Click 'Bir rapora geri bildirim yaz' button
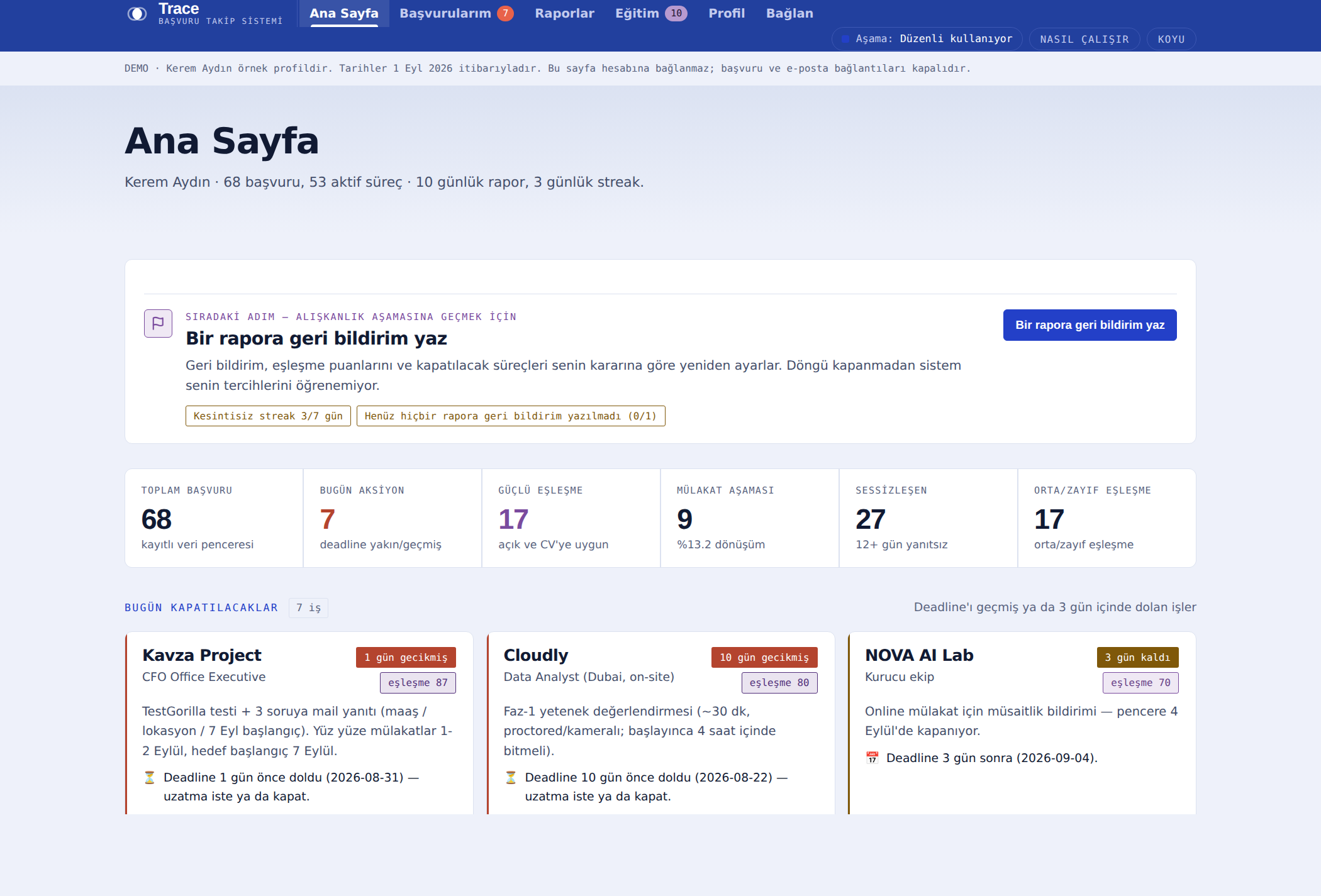This screenshot has height=896, width=1321. pos(1090,325)
